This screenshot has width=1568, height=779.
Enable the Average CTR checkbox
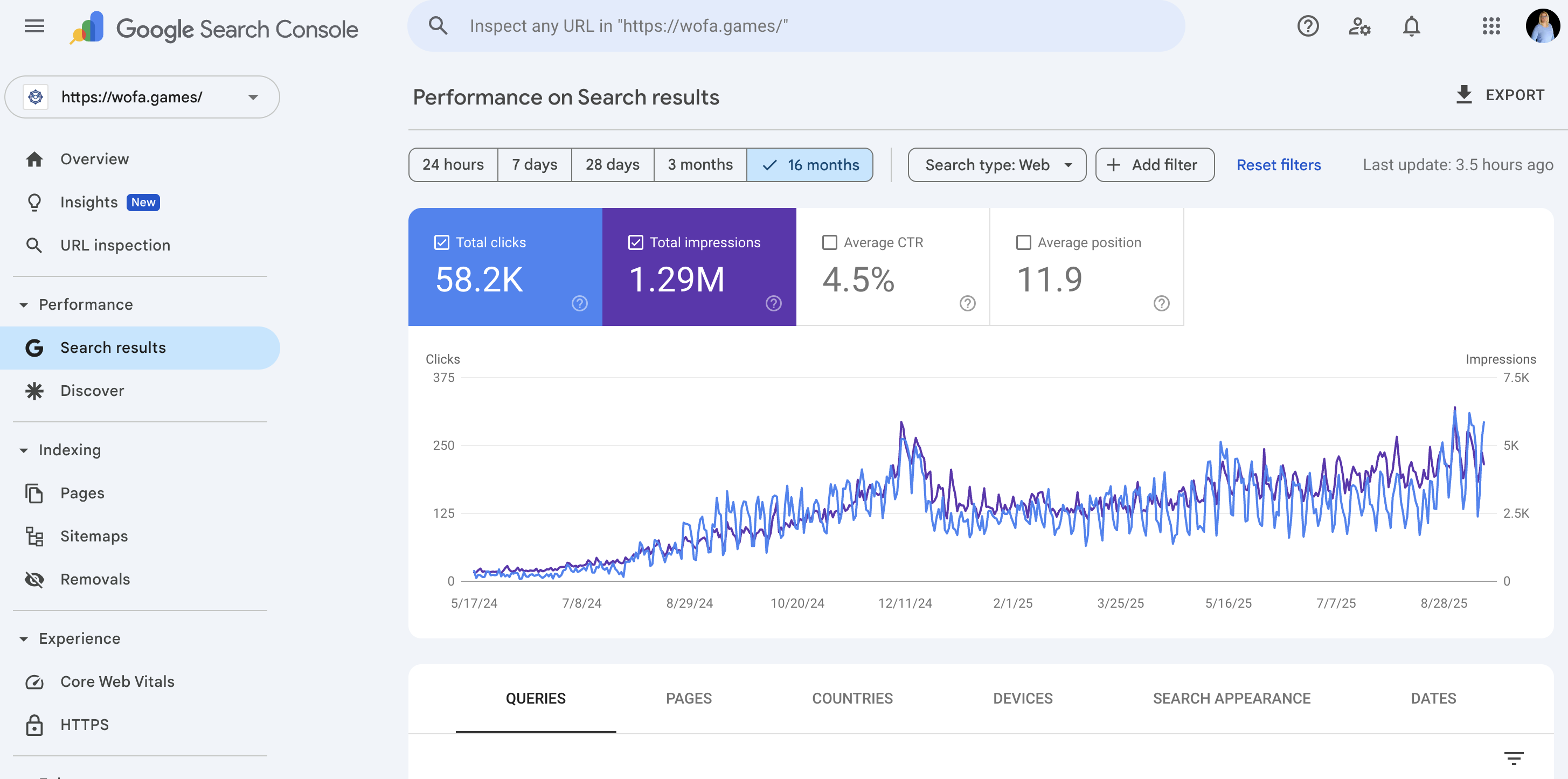coord(830,242)
